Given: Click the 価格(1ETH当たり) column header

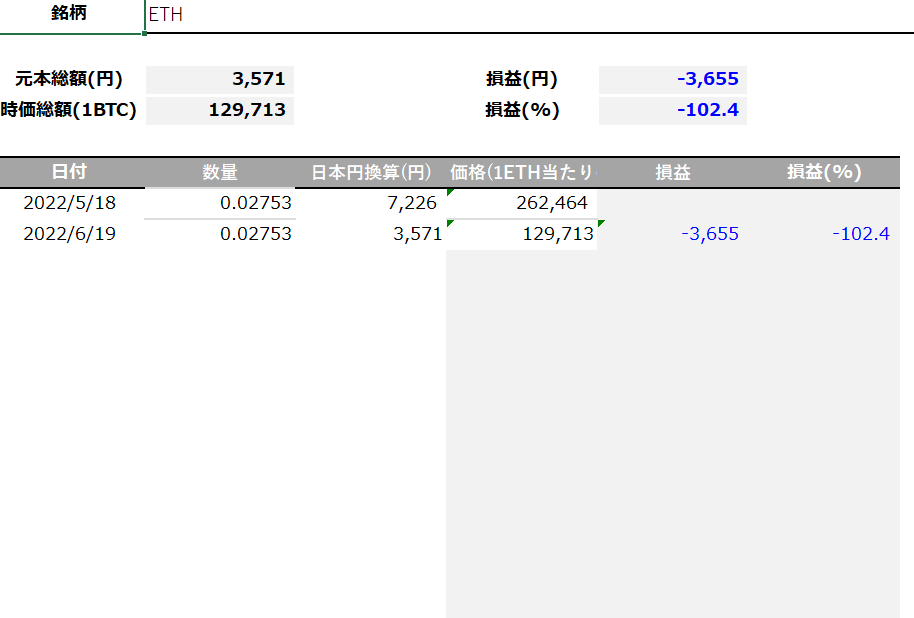Looking at the screenshot, I should click(521, 172).
